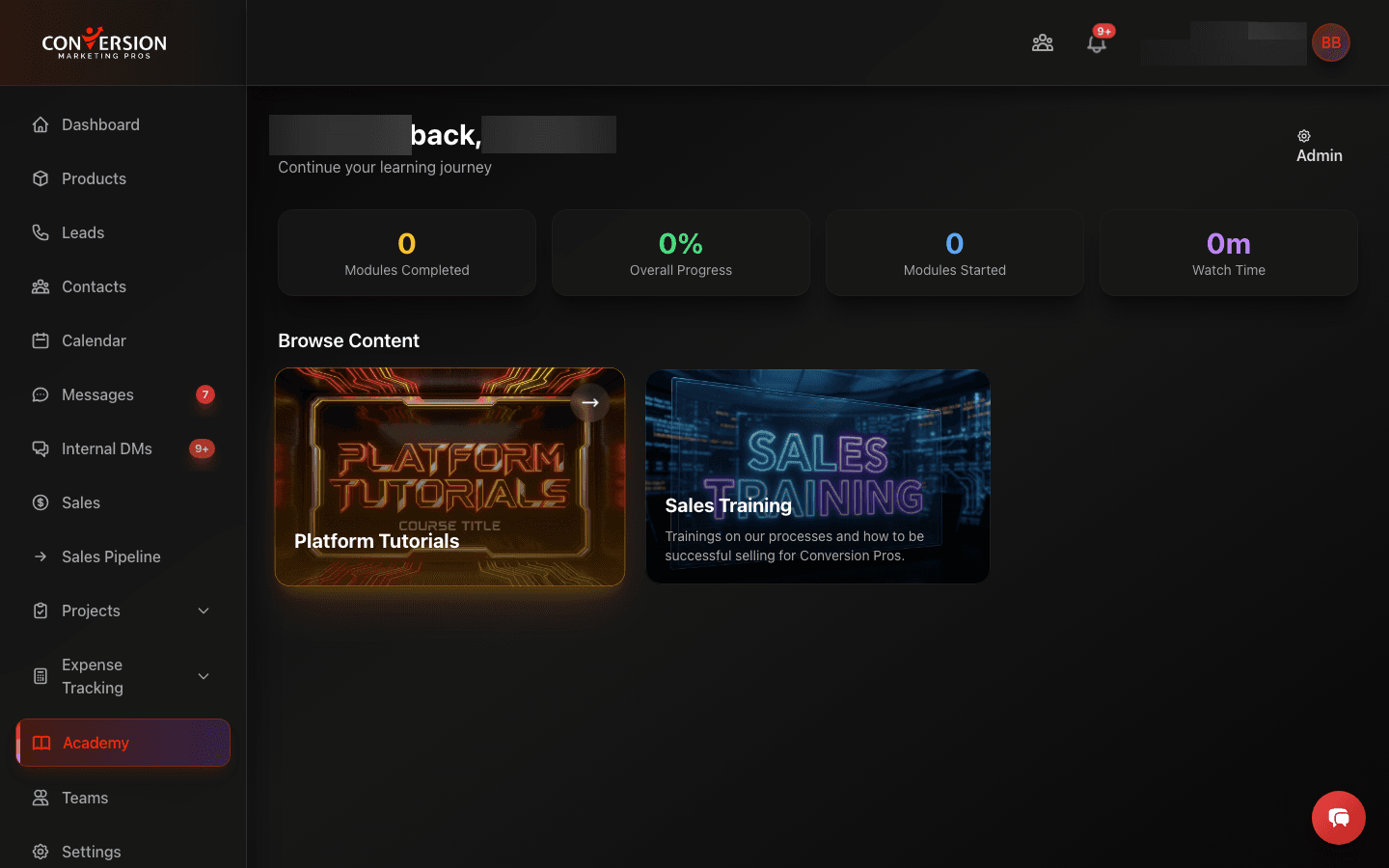The width and height of the screenshot is (1389, 868).
Task: Click the Conversion Marketing Pros logo
Action: pyautogui.click(x=104, y=43)
